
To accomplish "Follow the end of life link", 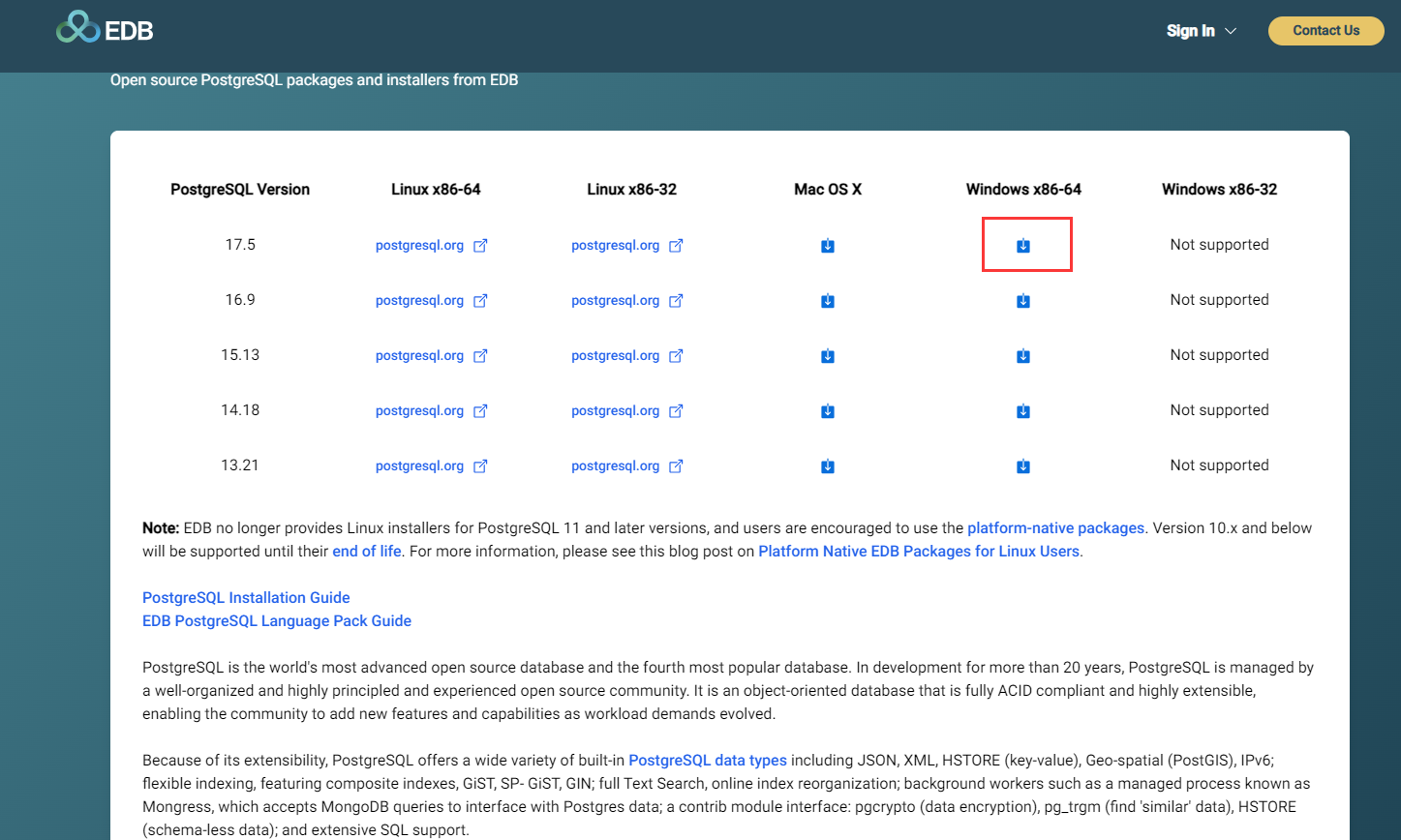I will pos(366,552).
